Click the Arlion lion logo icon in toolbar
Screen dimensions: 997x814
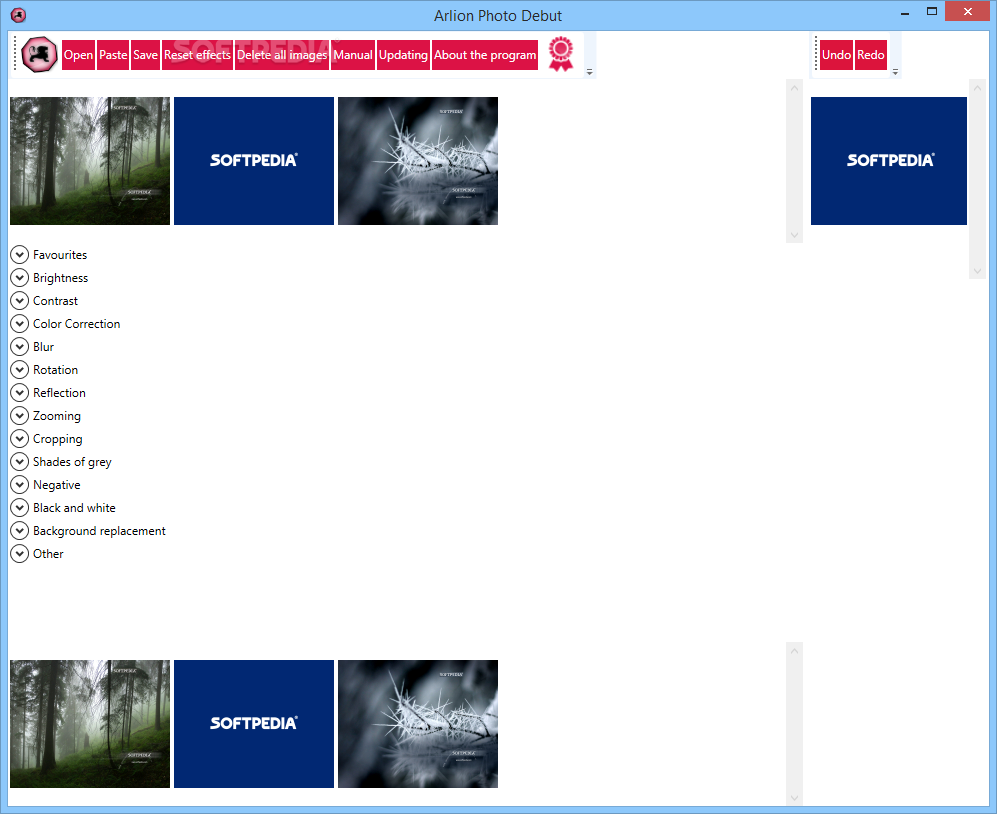tap(39, 55)
